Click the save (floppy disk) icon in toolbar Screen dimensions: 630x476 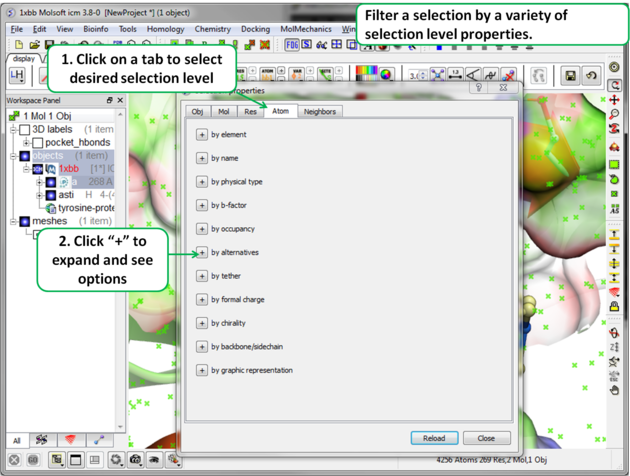tap(570, 76)
